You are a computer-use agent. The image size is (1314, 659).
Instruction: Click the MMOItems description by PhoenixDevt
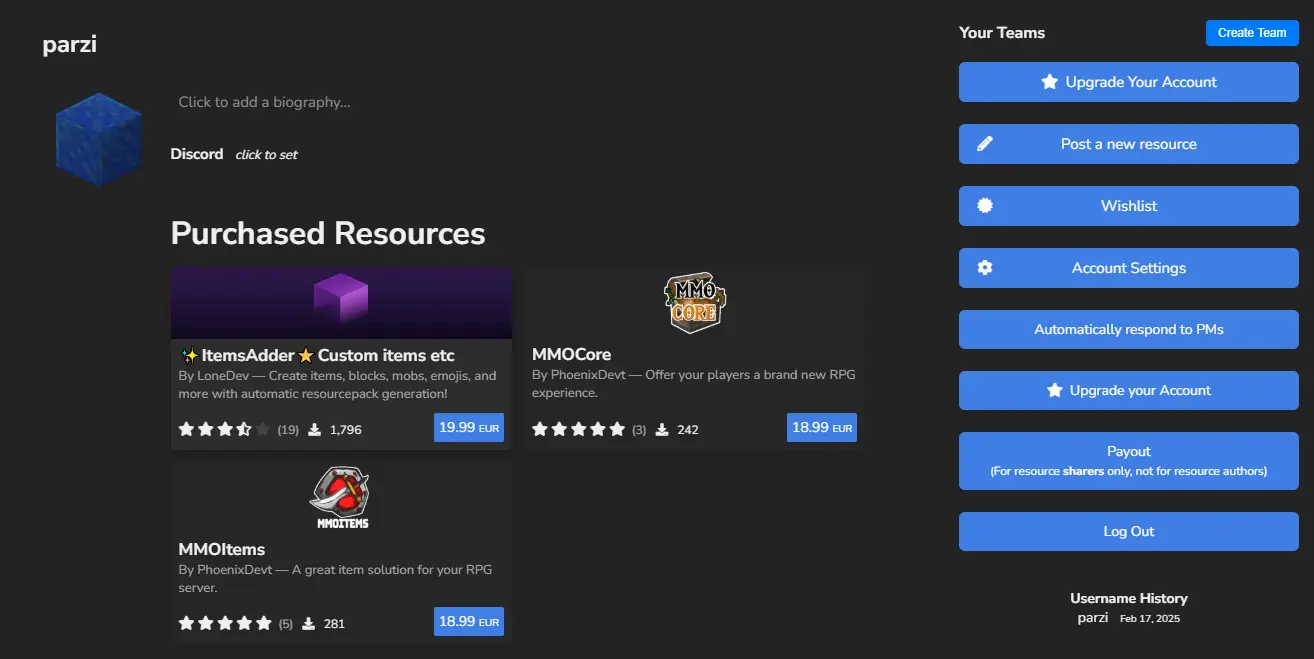coord(335,579)
